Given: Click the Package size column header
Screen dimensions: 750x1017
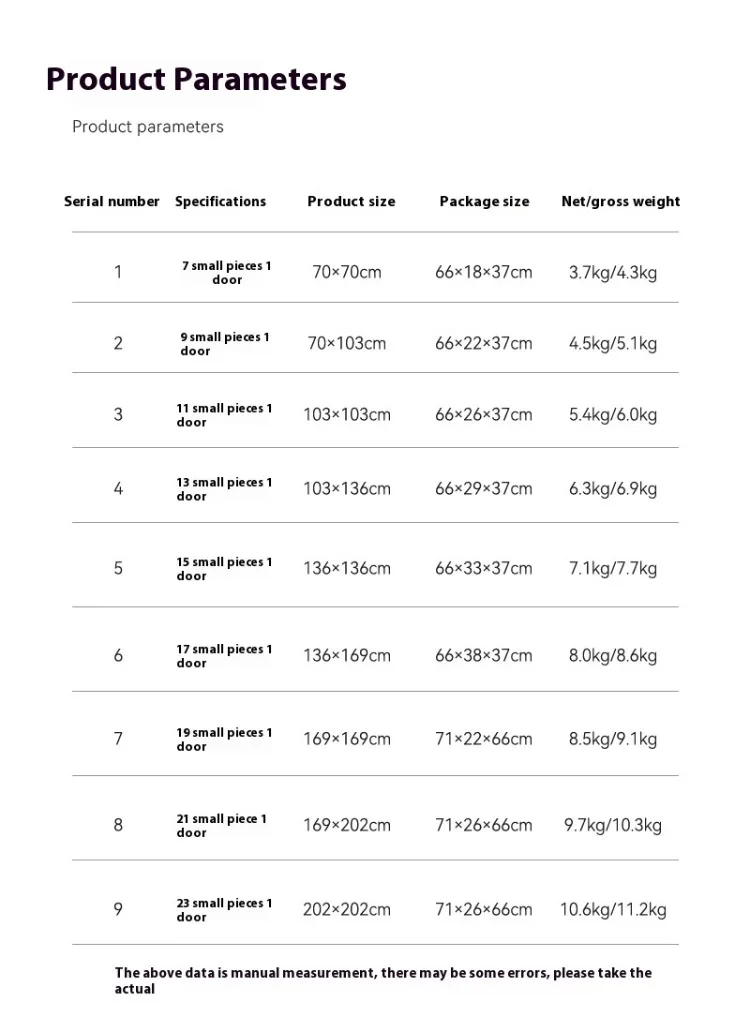Looking at the screenshot, I should tap(484, 201).
